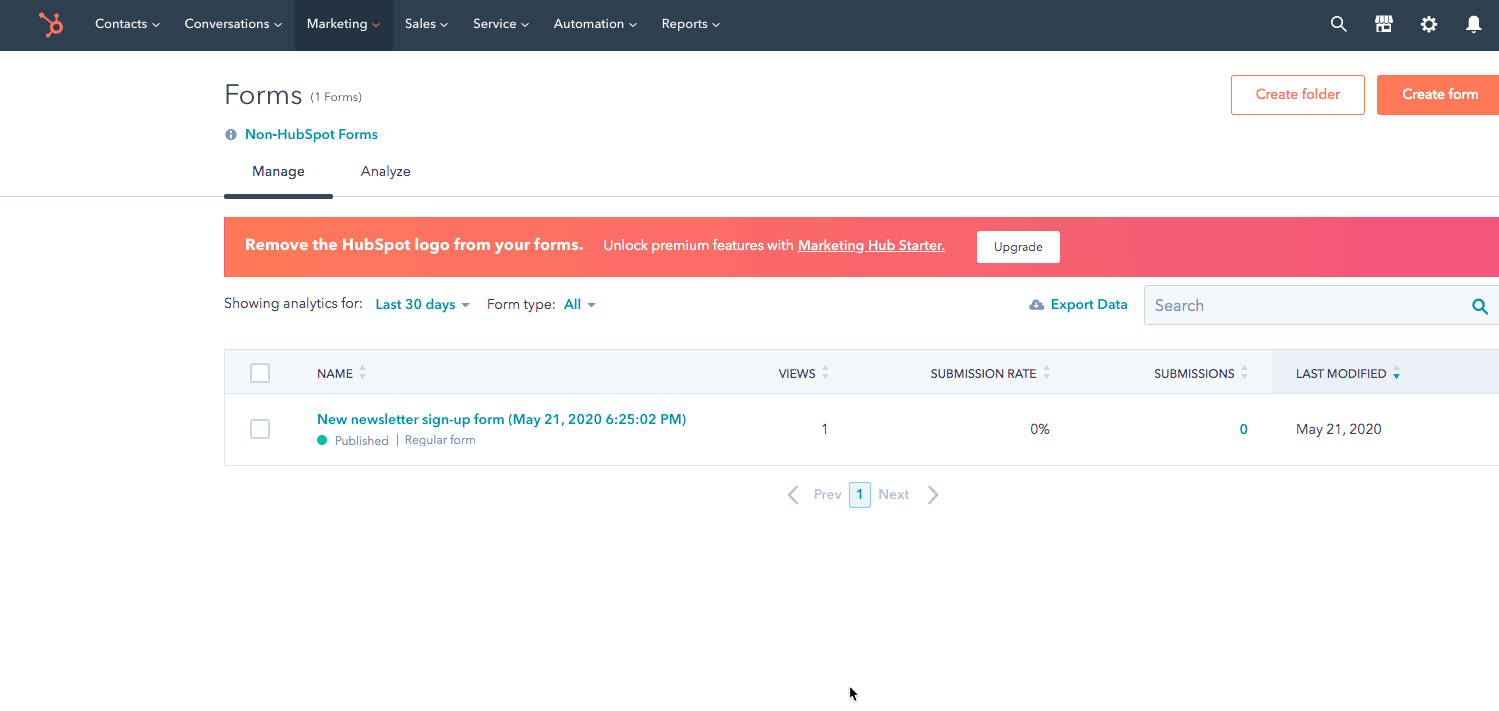This screenshot has width=1499, height=711.
Task: Sort by Views column arrows
Action: click(825, 373)
